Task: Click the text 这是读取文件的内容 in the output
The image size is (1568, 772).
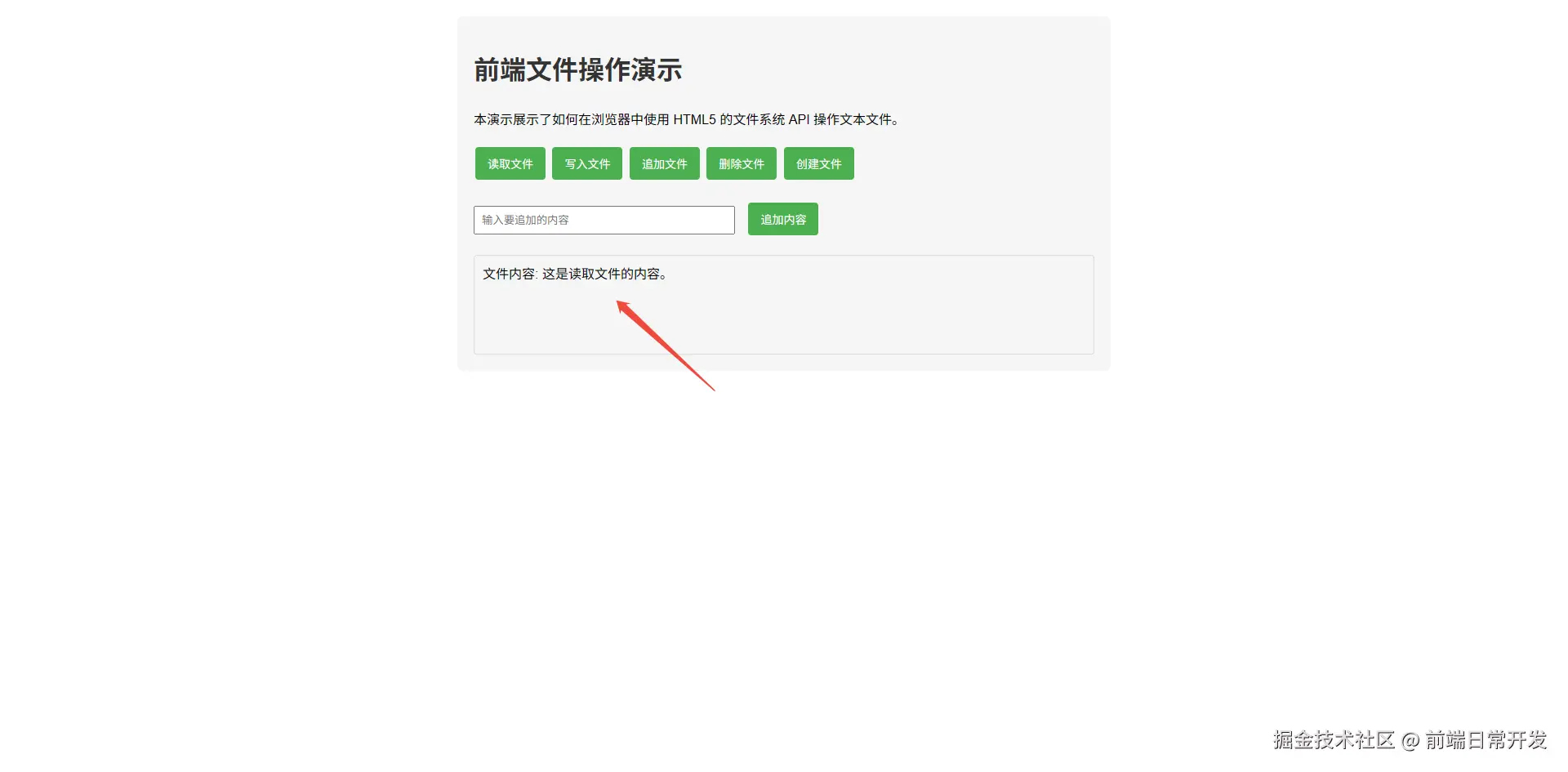Action: coord(601,274)
